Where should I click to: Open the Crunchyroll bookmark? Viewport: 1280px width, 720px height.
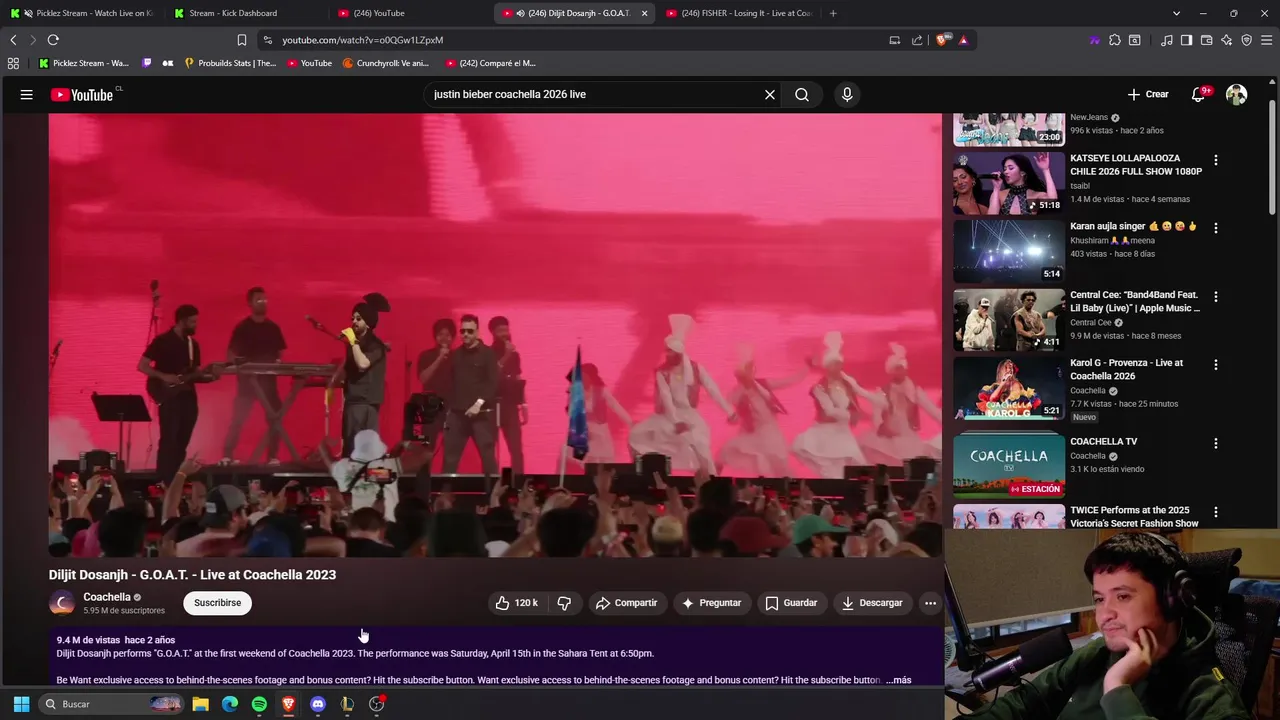point(385,63)
